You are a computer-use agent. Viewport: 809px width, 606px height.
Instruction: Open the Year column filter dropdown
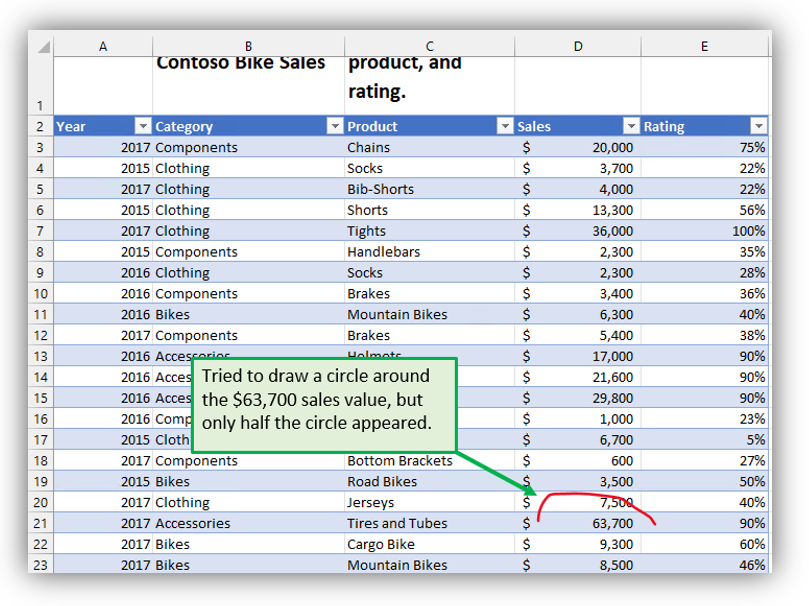142,126
